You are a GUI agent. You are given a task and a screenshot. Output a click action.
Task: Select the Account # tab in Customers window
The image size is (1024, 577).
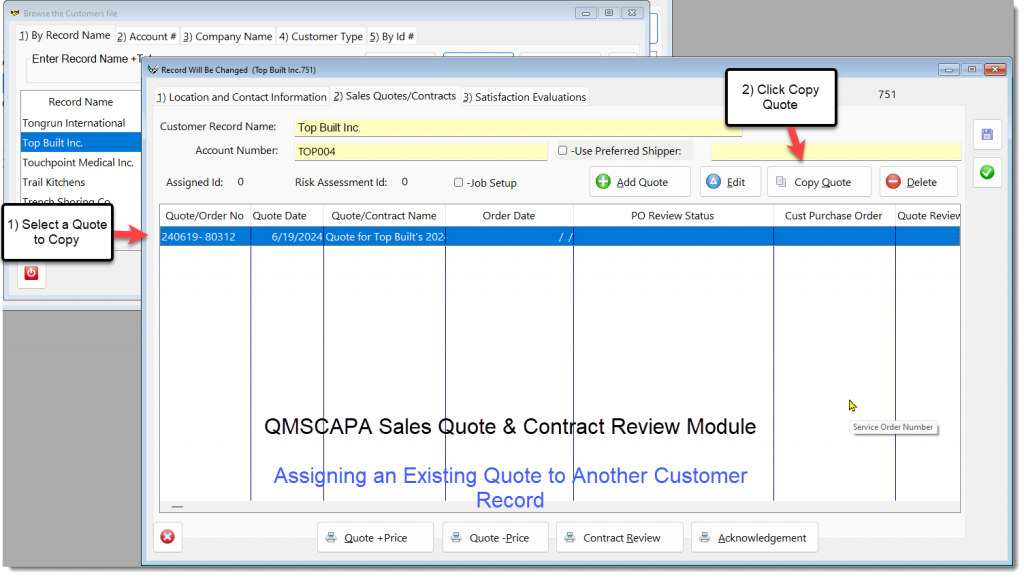[146, 37]
